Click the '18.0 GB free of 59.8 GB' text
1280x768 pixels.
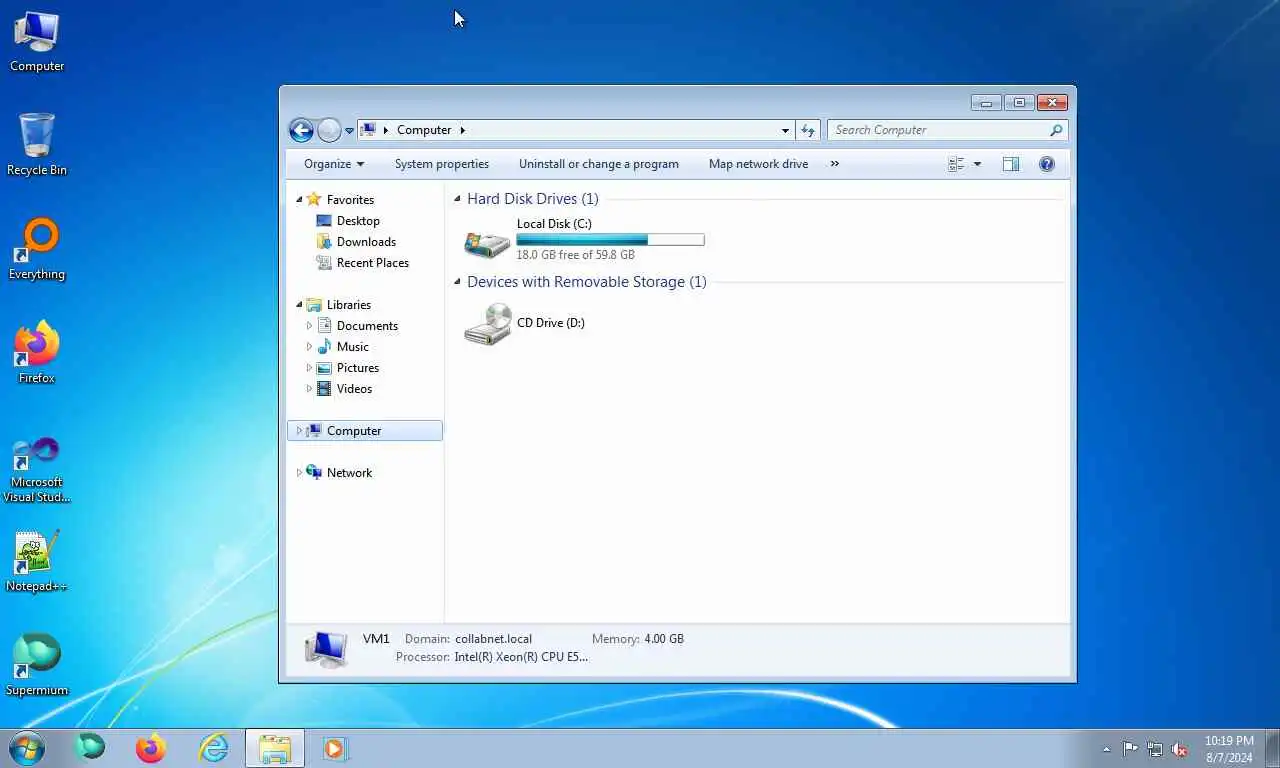[x=576, y=255]
